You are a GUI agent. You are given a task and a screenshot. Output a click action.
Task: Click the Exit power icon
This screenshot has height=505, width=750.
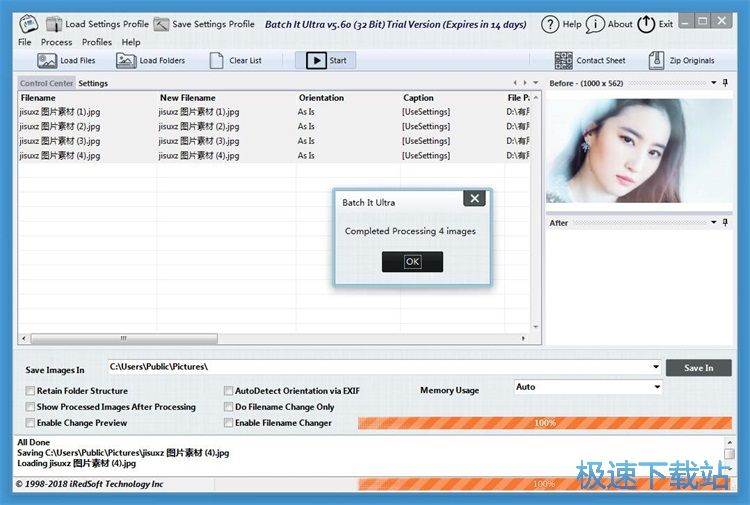pos(646,24)
